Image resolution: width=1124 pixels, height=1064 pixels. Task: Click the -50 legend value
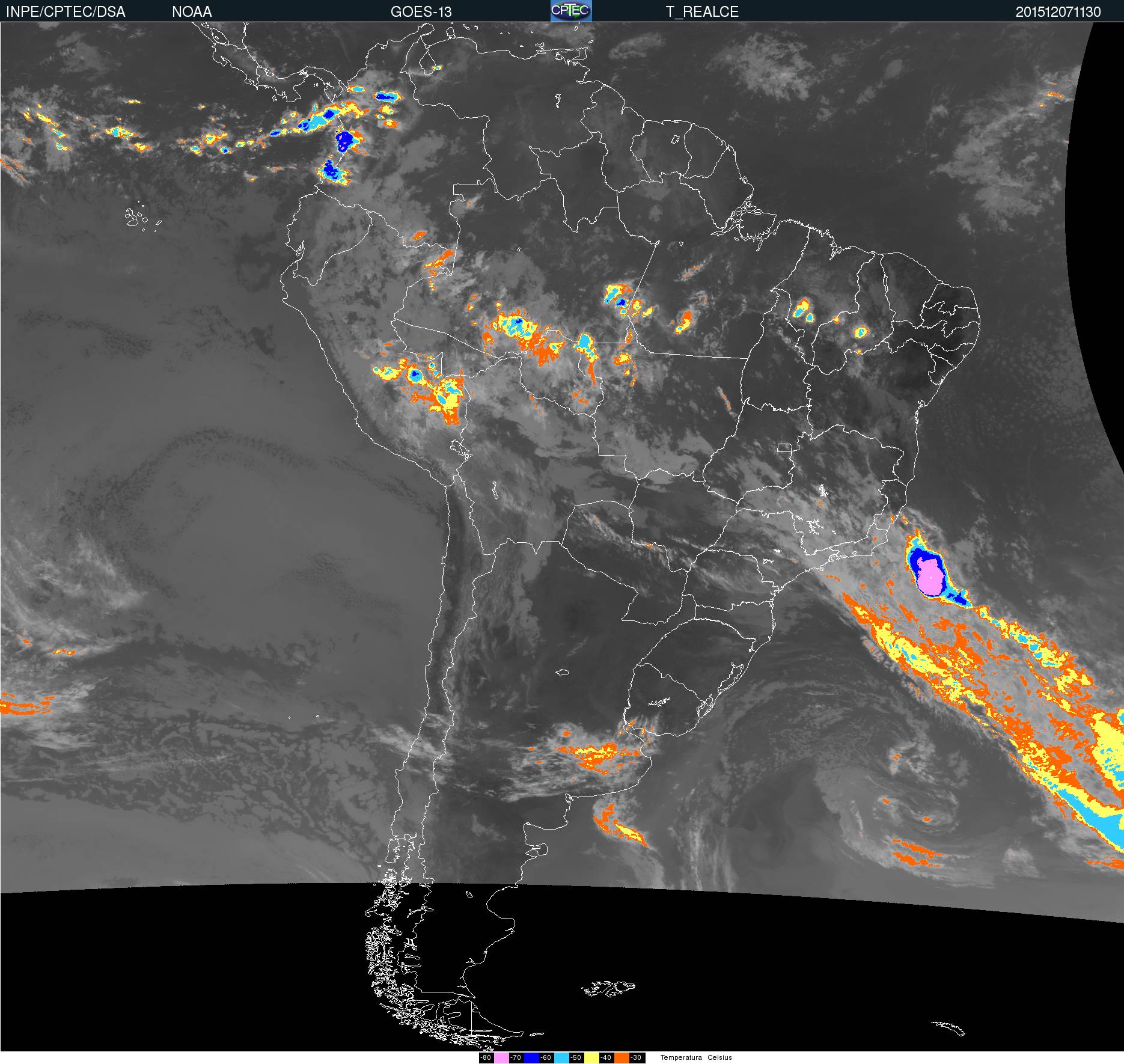click(576, 1058)
